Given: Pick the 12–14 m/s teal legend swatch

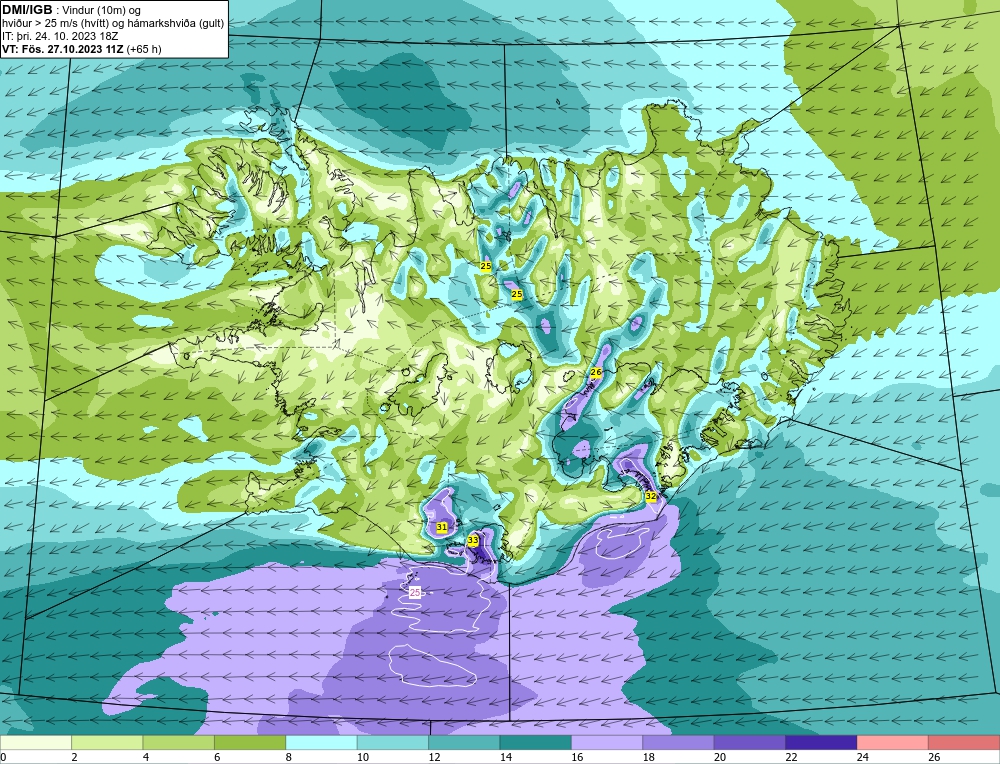Looking at the screenshot, I should (x=464, y=742).
